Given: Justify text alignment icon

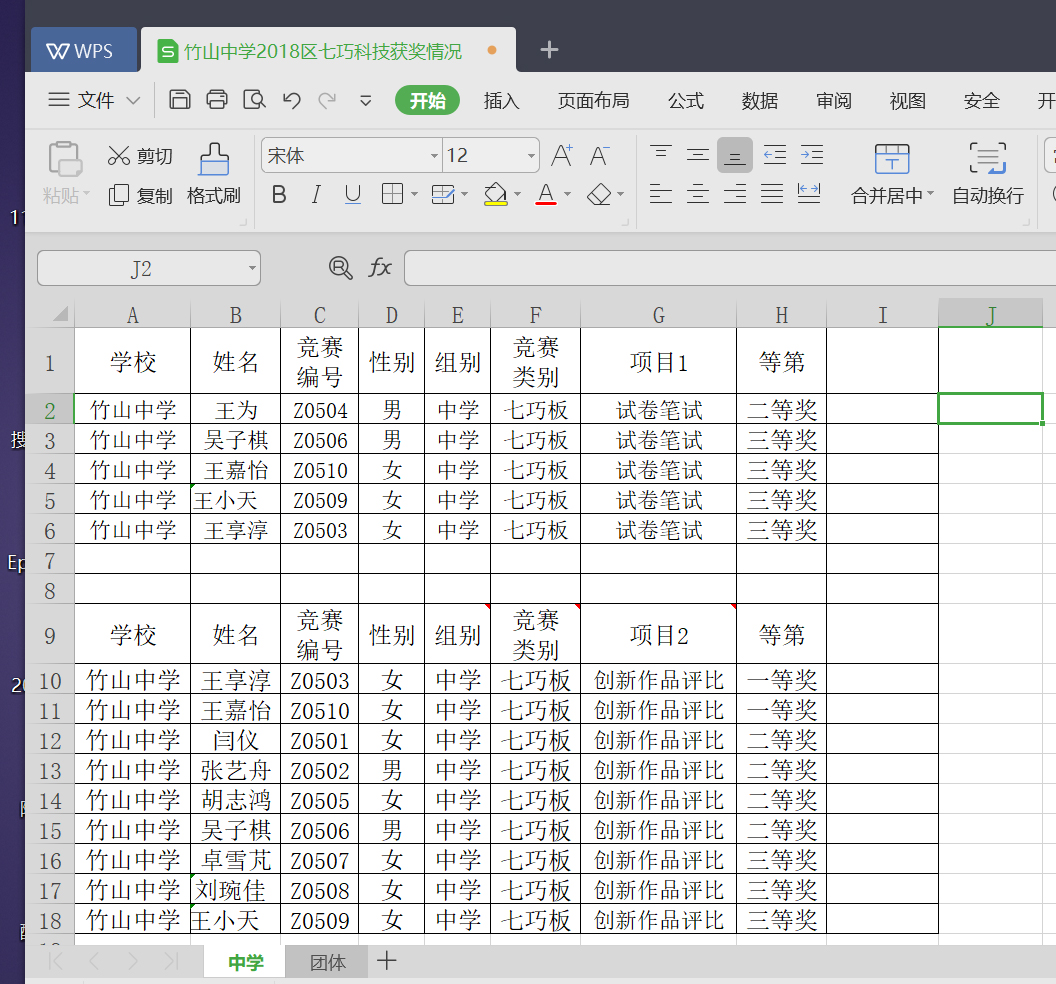Looking at the screenshot, I should pos(772,194).
